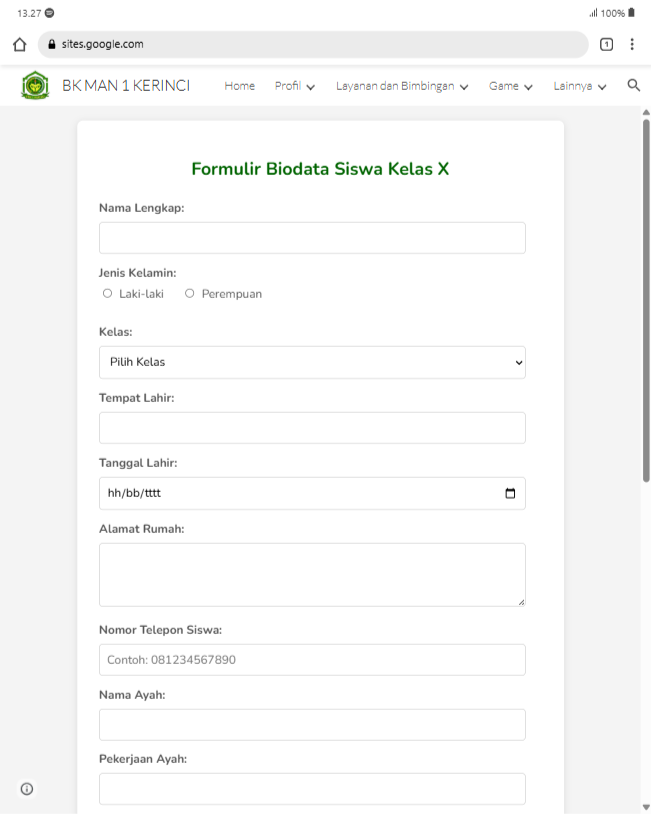Click the page vertical scrollbar

645,300
